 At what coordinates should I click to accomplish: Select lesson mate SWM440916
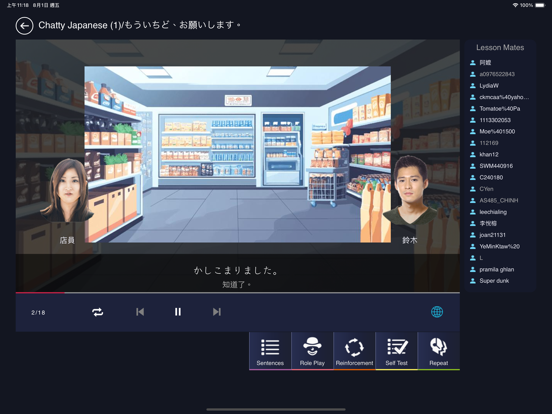(496, 166)
